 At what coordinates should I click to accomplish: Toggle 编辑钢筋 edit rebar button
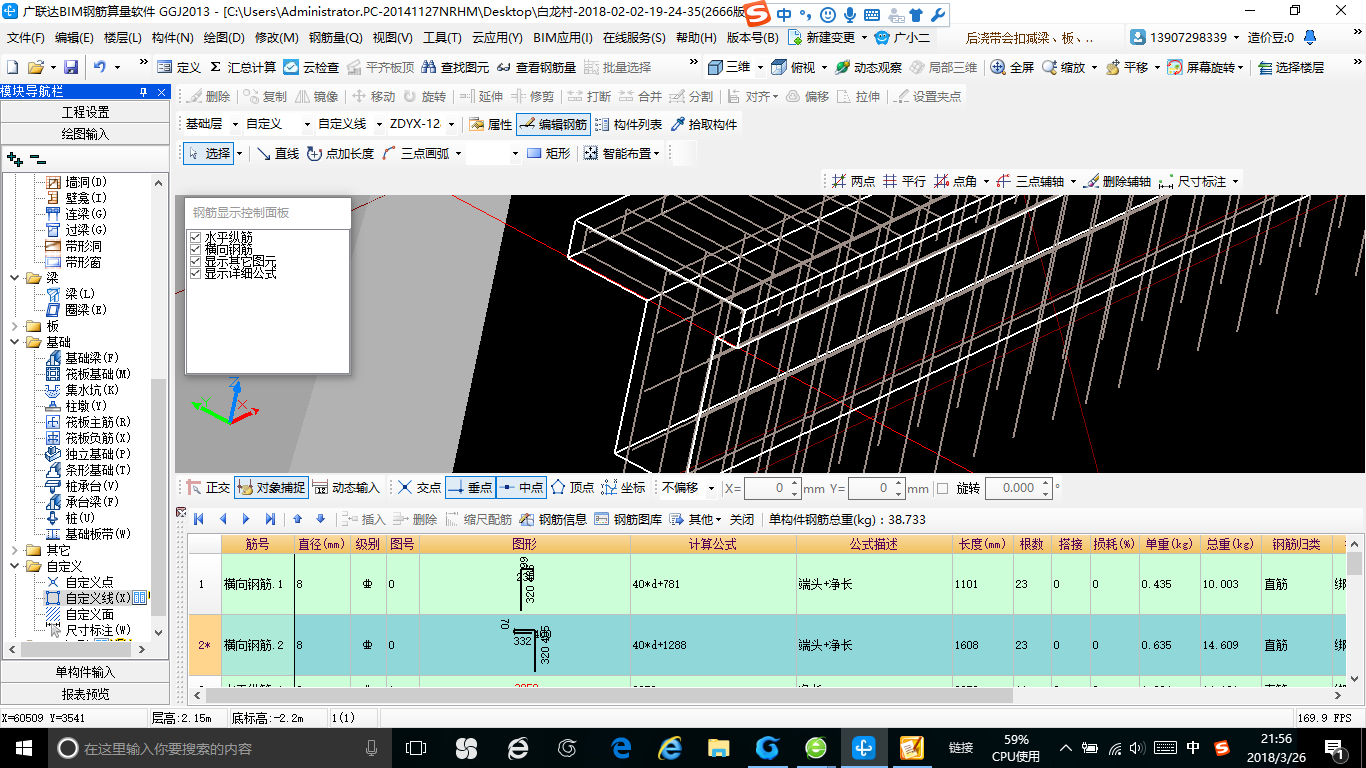coord(553,125)
